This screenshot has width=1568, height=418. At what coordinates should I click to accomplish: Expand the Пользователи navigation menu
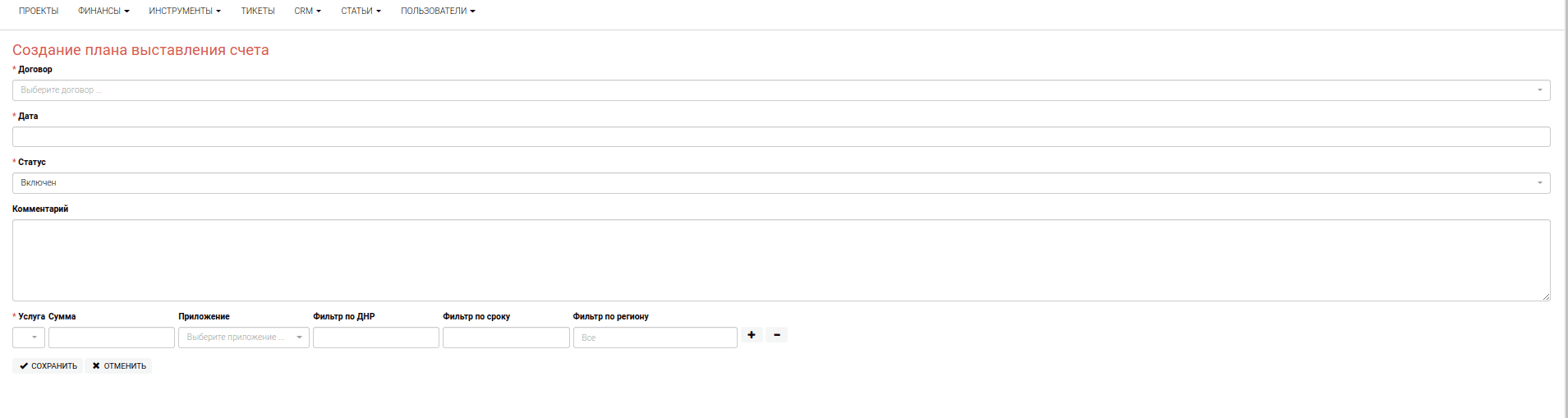[x=438, y=11]
